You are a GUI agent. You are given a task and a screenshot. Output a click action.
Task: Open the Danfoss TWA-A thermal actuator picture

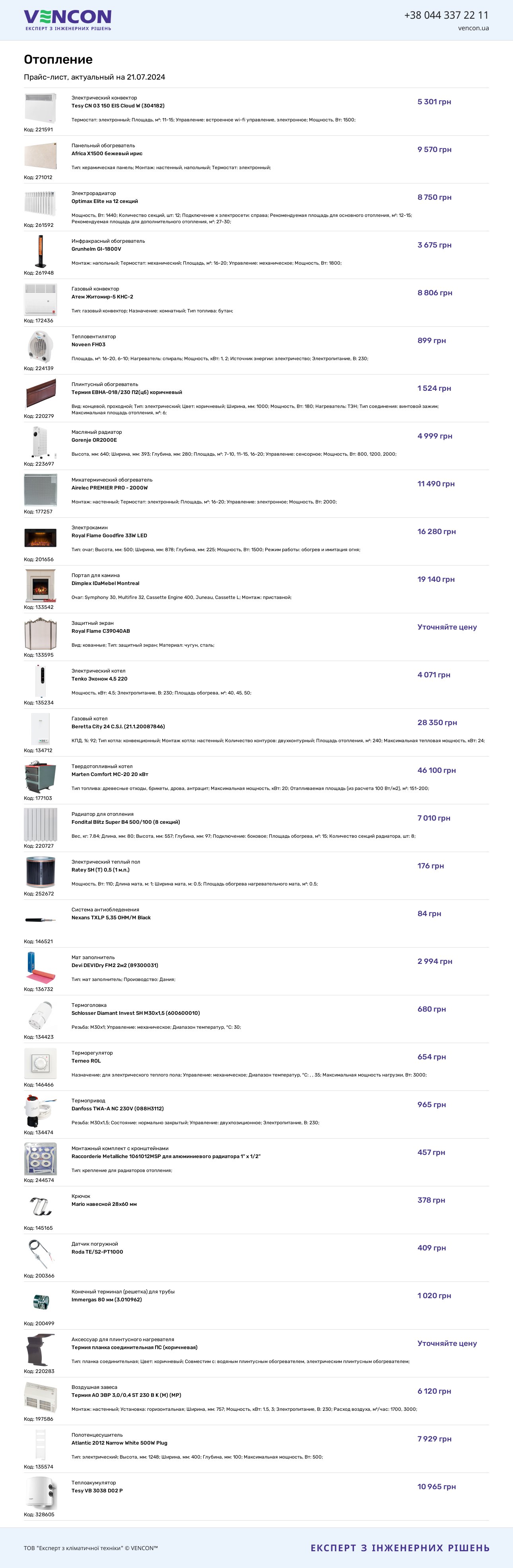click(40, 1111)
